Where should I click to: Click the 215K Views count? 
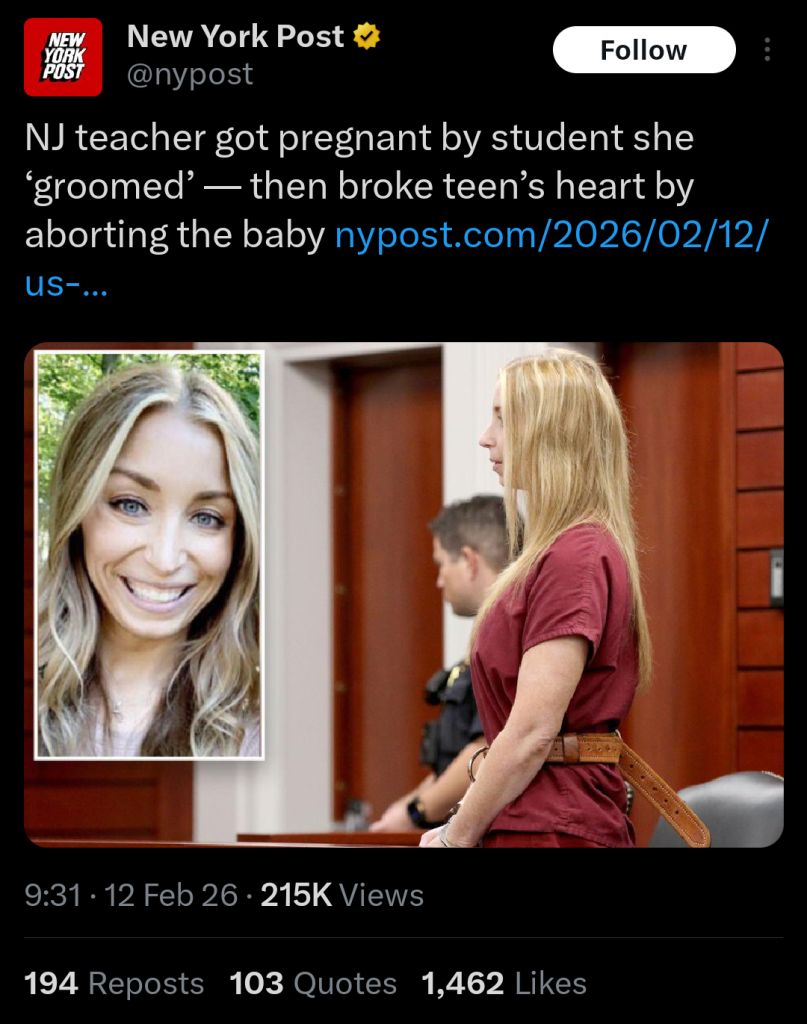pyautogui.click(x=342, y=895)
